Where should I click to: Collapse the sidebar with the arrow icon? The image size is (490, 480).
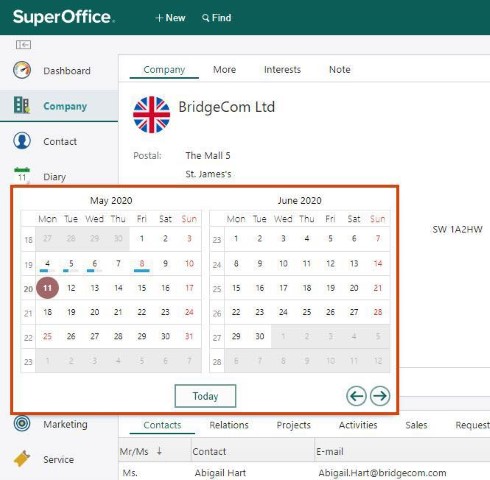[x=23, y=44]
